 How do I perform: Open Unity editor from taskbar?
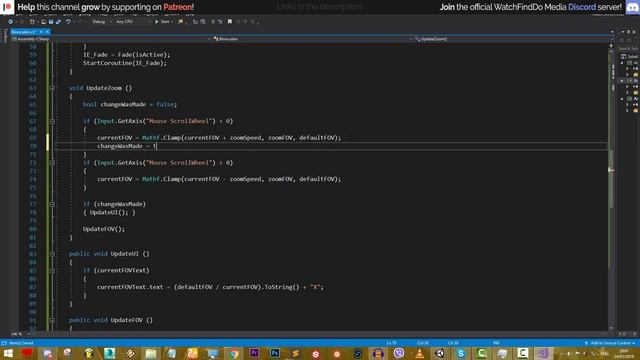coord(440,353)
